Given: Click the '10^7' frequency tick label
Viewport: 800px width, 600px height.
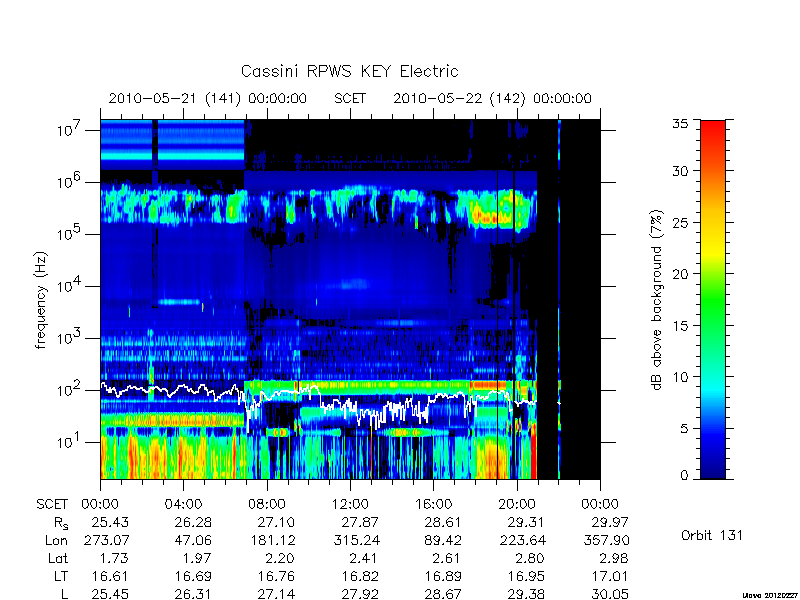Looking at the screenshot, I should point(70,130).
